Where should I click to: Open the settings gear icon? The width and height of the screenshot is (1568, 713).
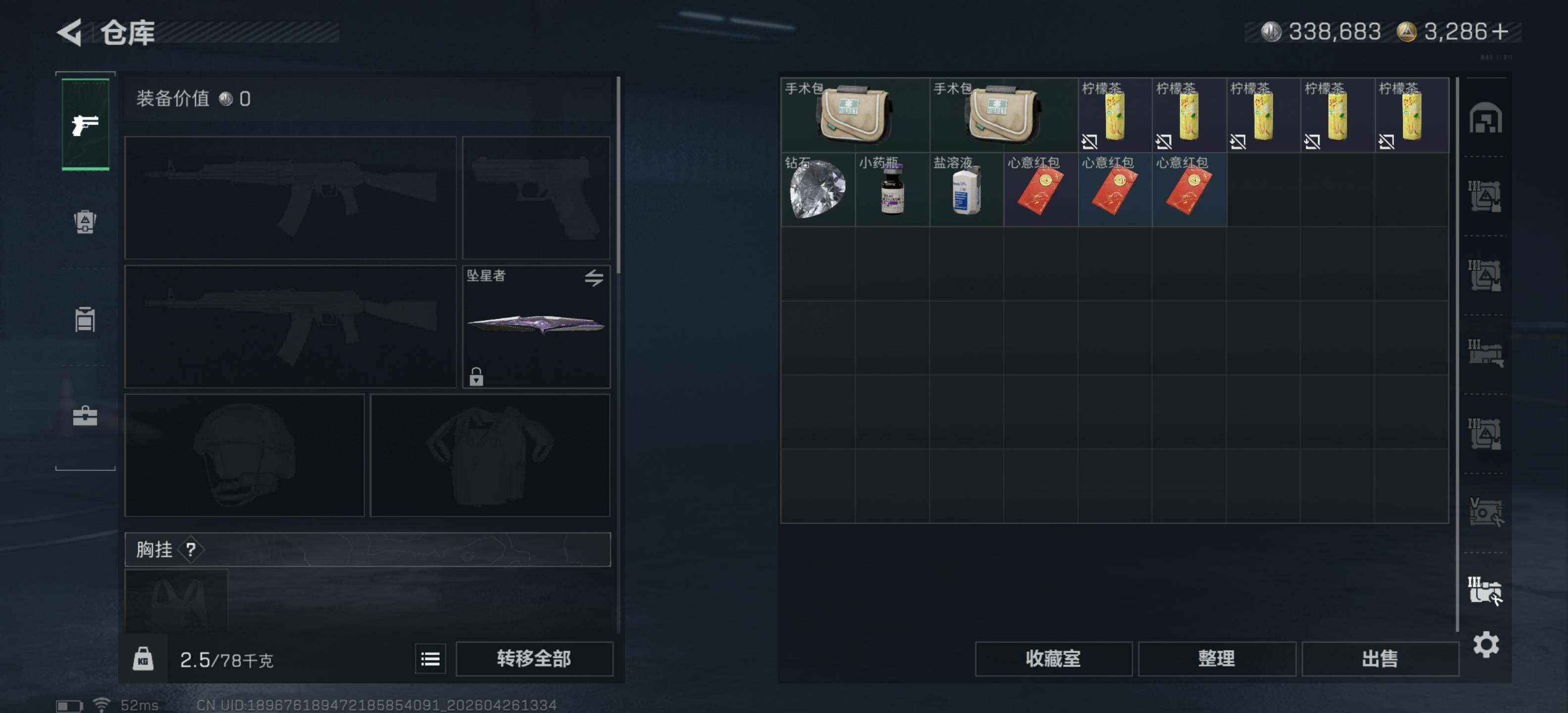point(1486,644)
